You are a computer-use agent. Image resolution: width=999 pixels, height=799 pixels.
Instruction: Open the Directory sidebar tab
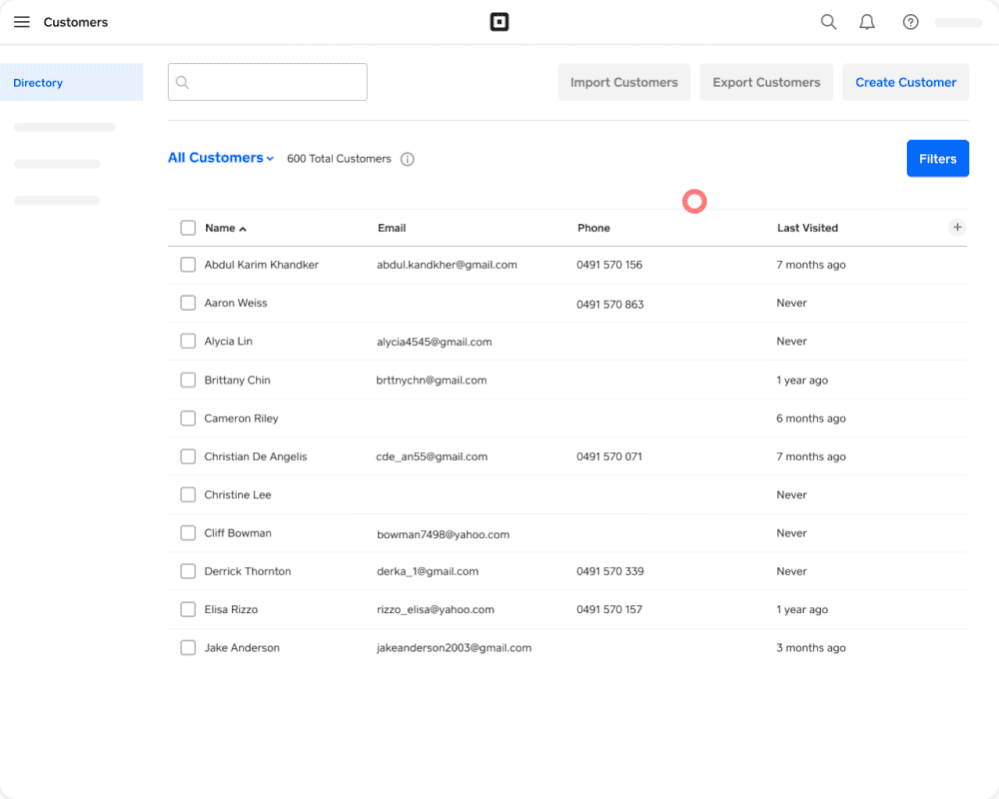coord(71,83)
